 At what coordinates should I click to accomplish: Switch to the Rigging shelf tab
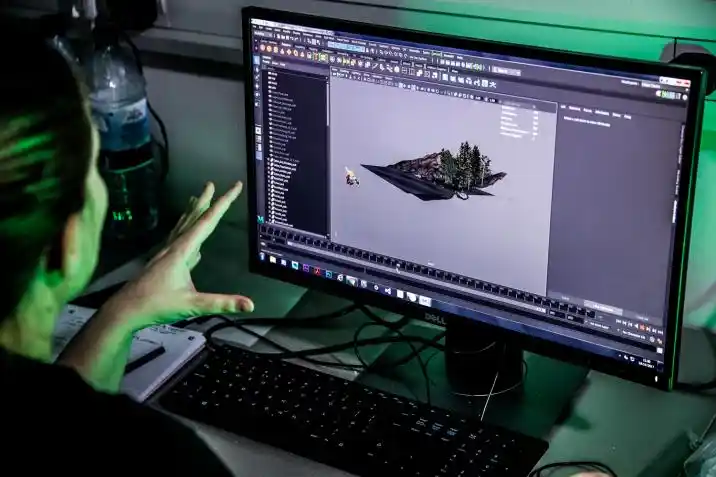(312, 49)
